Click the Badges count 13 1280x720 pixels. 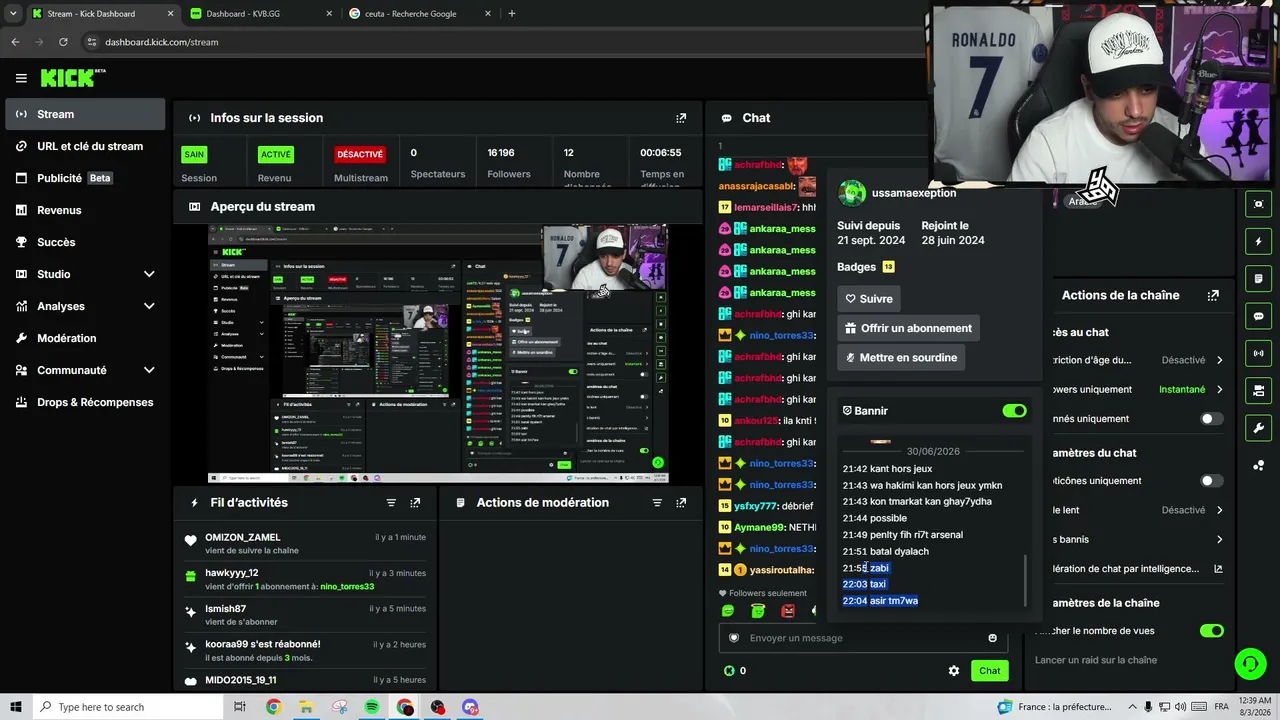pyautogui.click(x=888, y=267)
